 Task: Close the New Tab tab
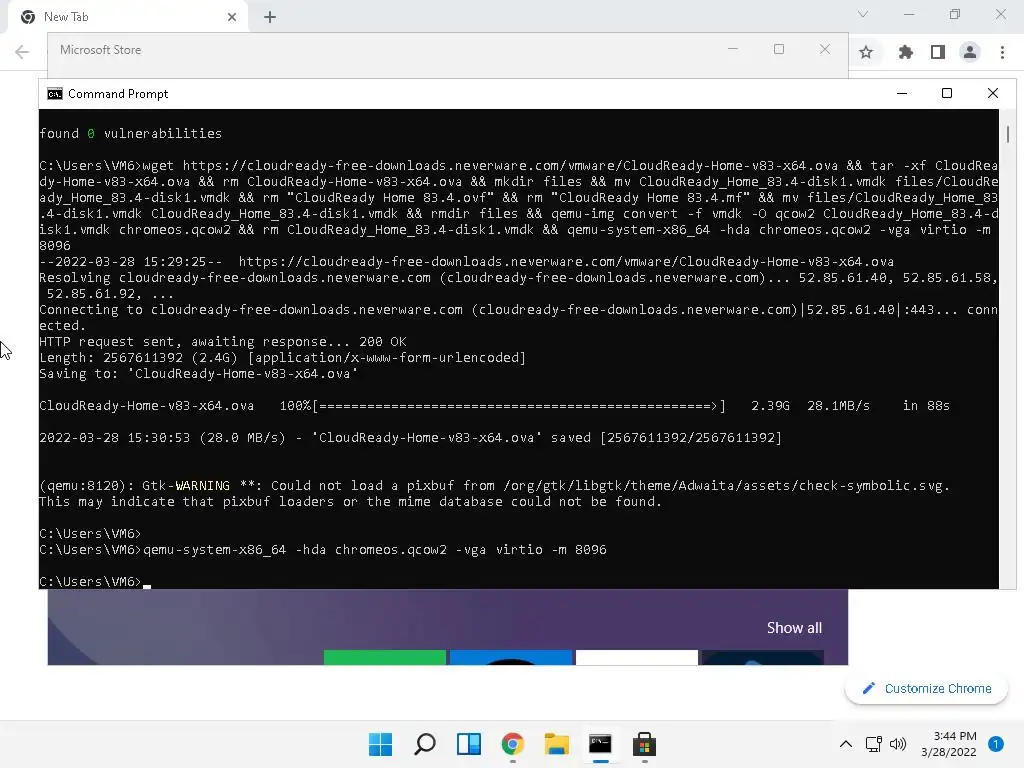[232, 17]
